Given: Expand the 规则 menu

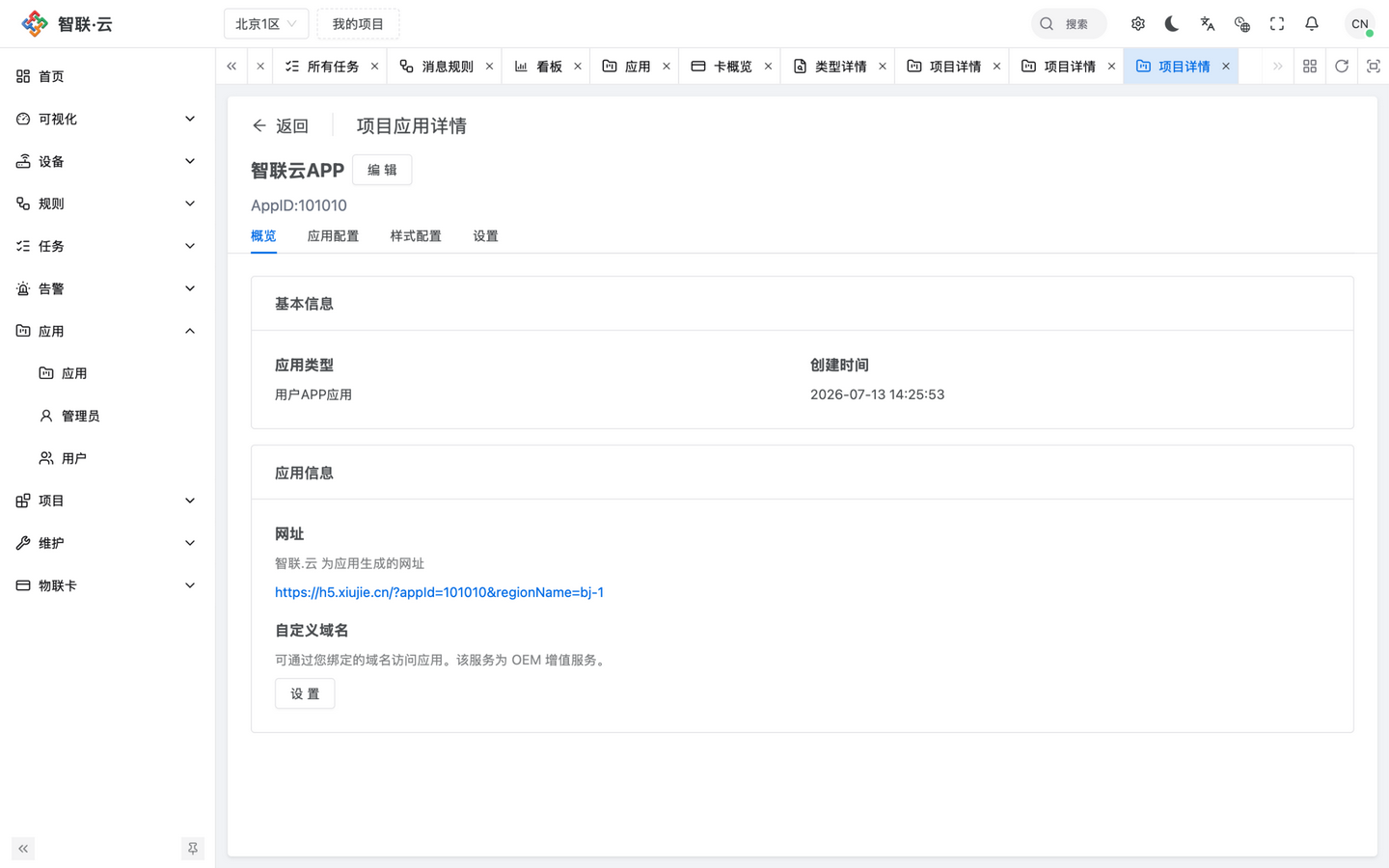Looking at the screenshot, I should 107,203.
